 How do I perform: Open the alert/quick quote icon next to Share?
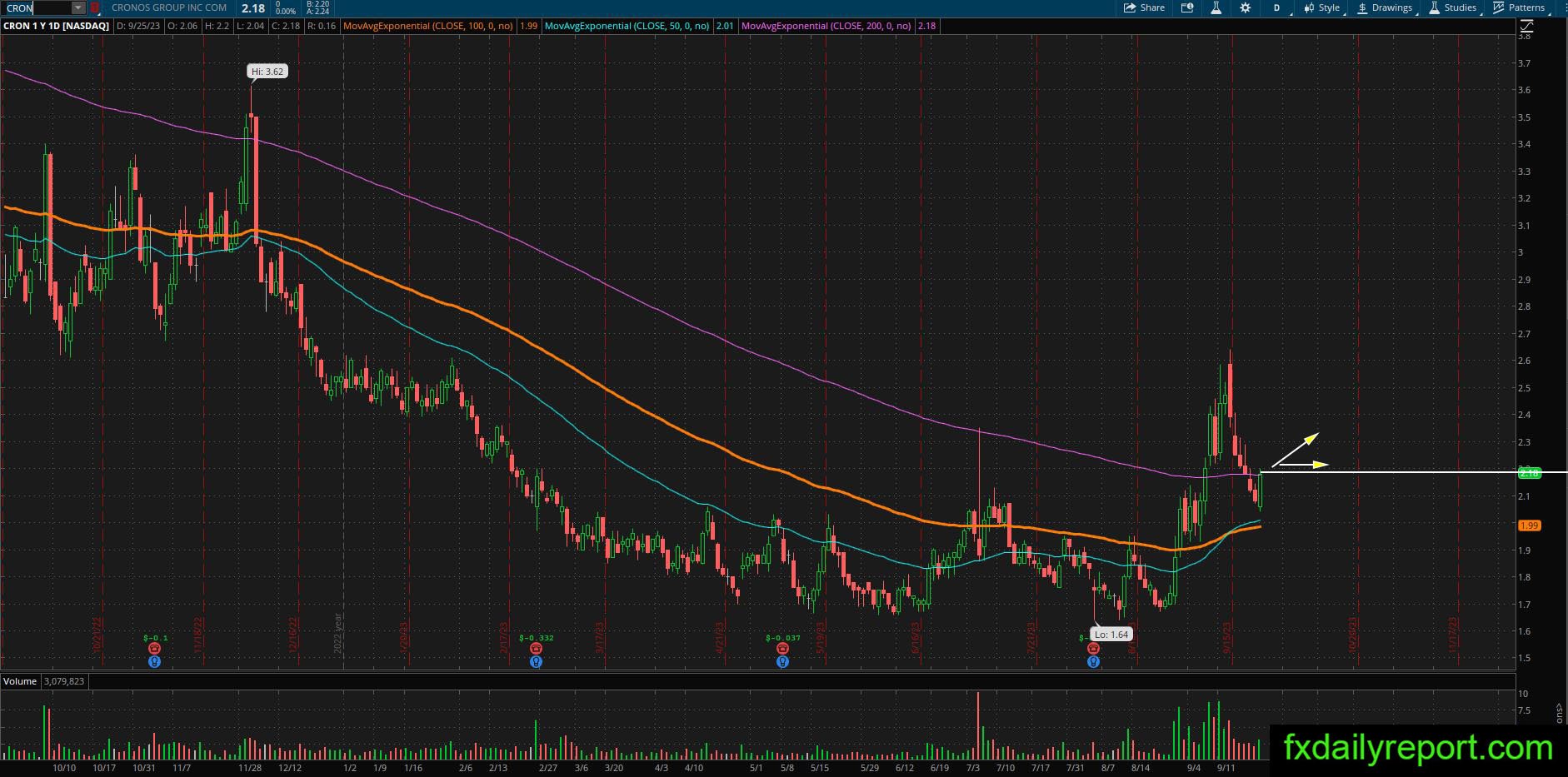coord(1187,7)
